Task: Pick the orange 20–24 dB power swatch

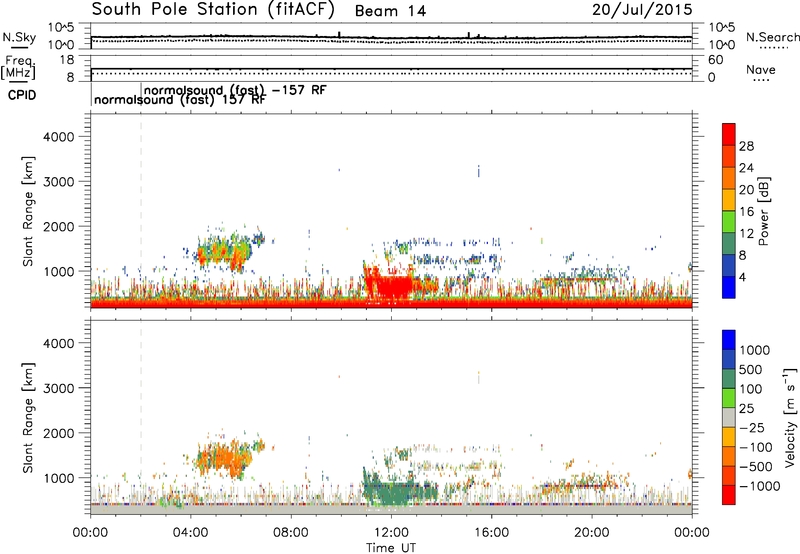Action: [729, 178]
